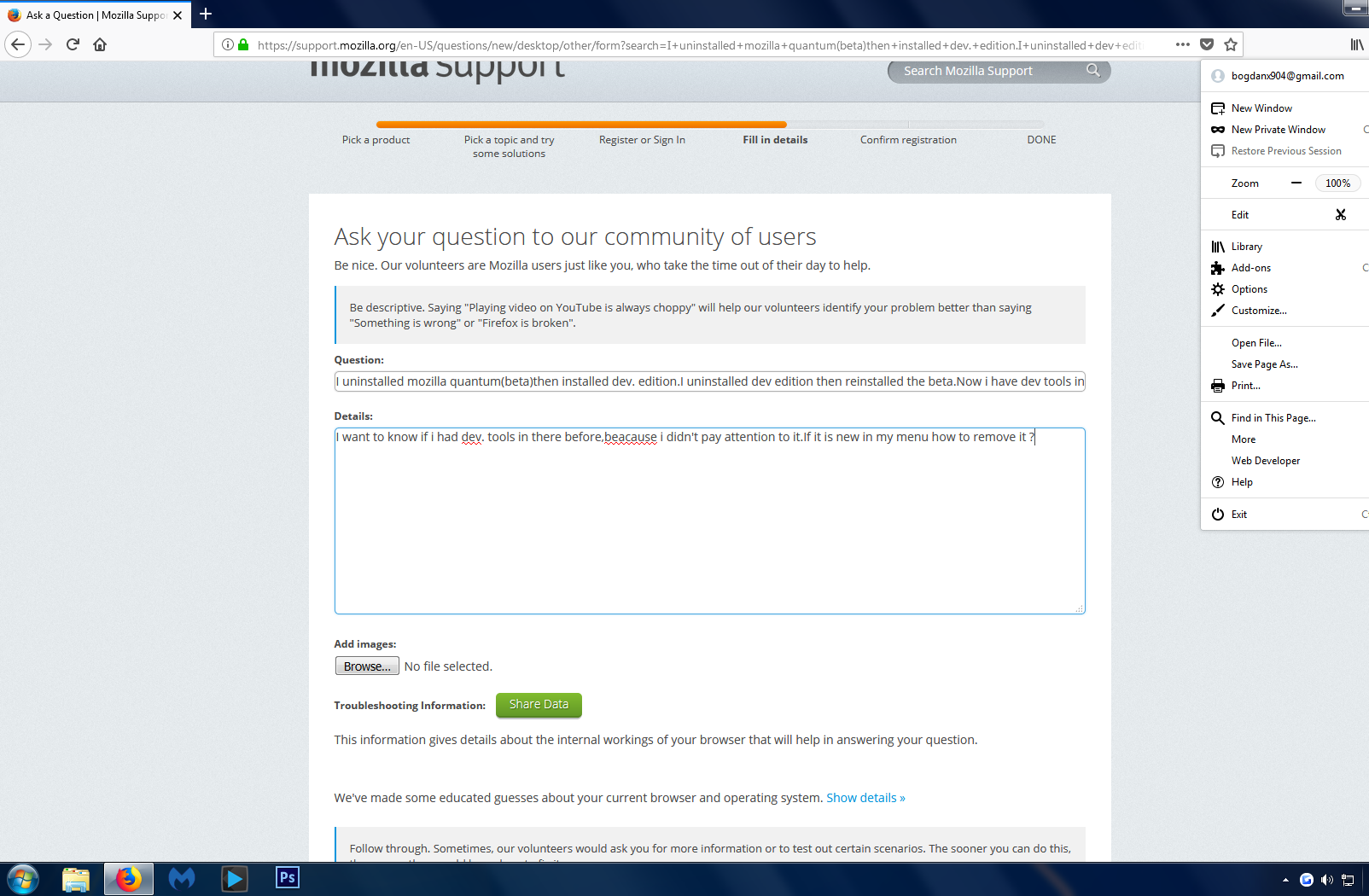Select the Ask a Question browser tab

[95, 15]
